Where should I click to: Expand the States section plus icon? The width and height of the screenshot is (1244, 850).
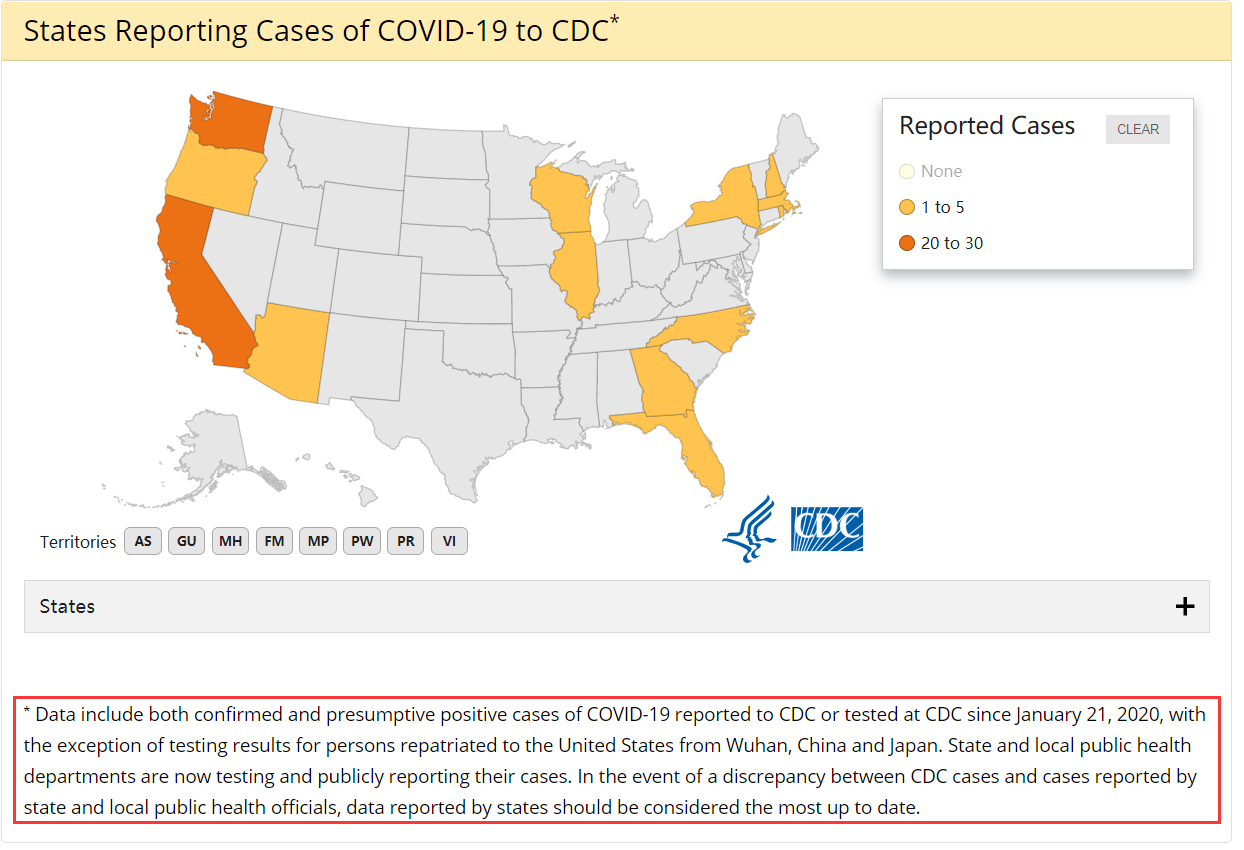pyautogui.click(x=1185, y=606)
